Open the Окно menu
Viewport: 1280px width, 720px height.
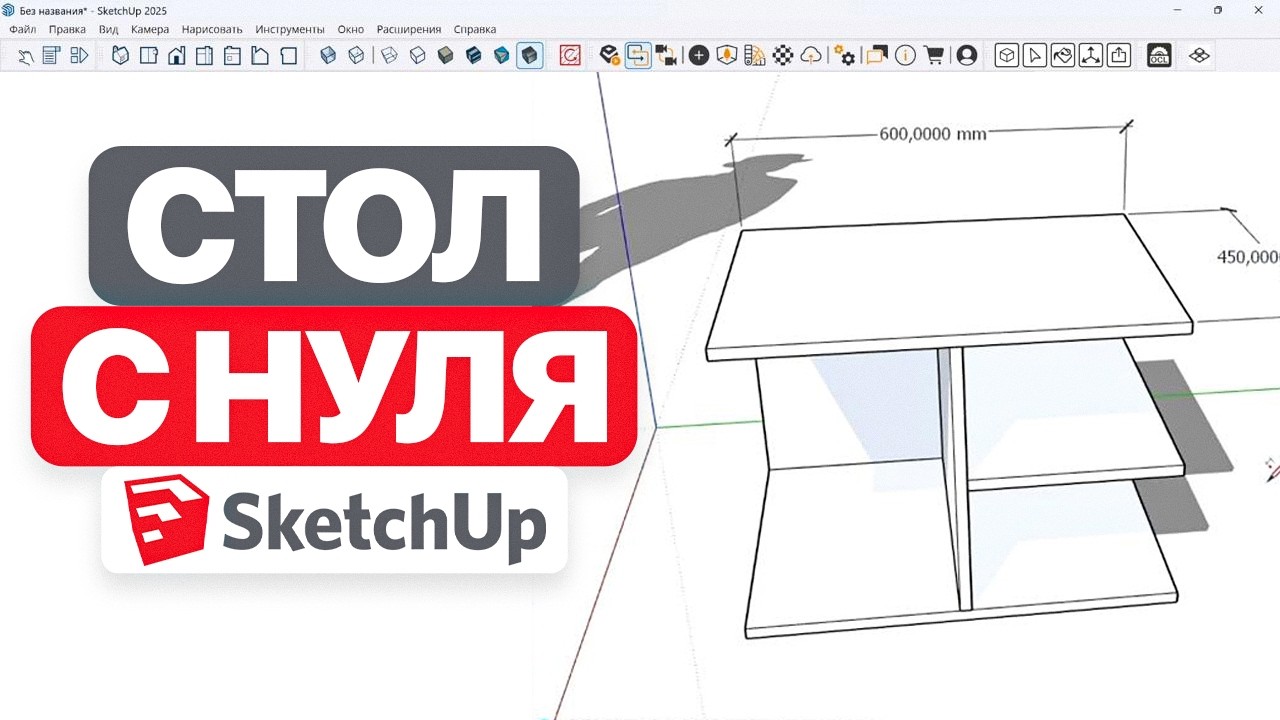pos(351,29)
